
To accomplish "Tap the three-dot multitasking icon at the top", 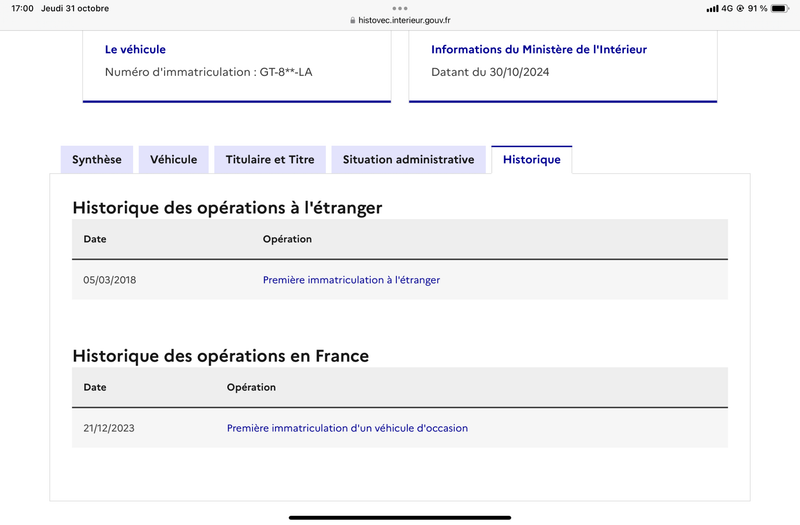I will (x=400, y=8).
